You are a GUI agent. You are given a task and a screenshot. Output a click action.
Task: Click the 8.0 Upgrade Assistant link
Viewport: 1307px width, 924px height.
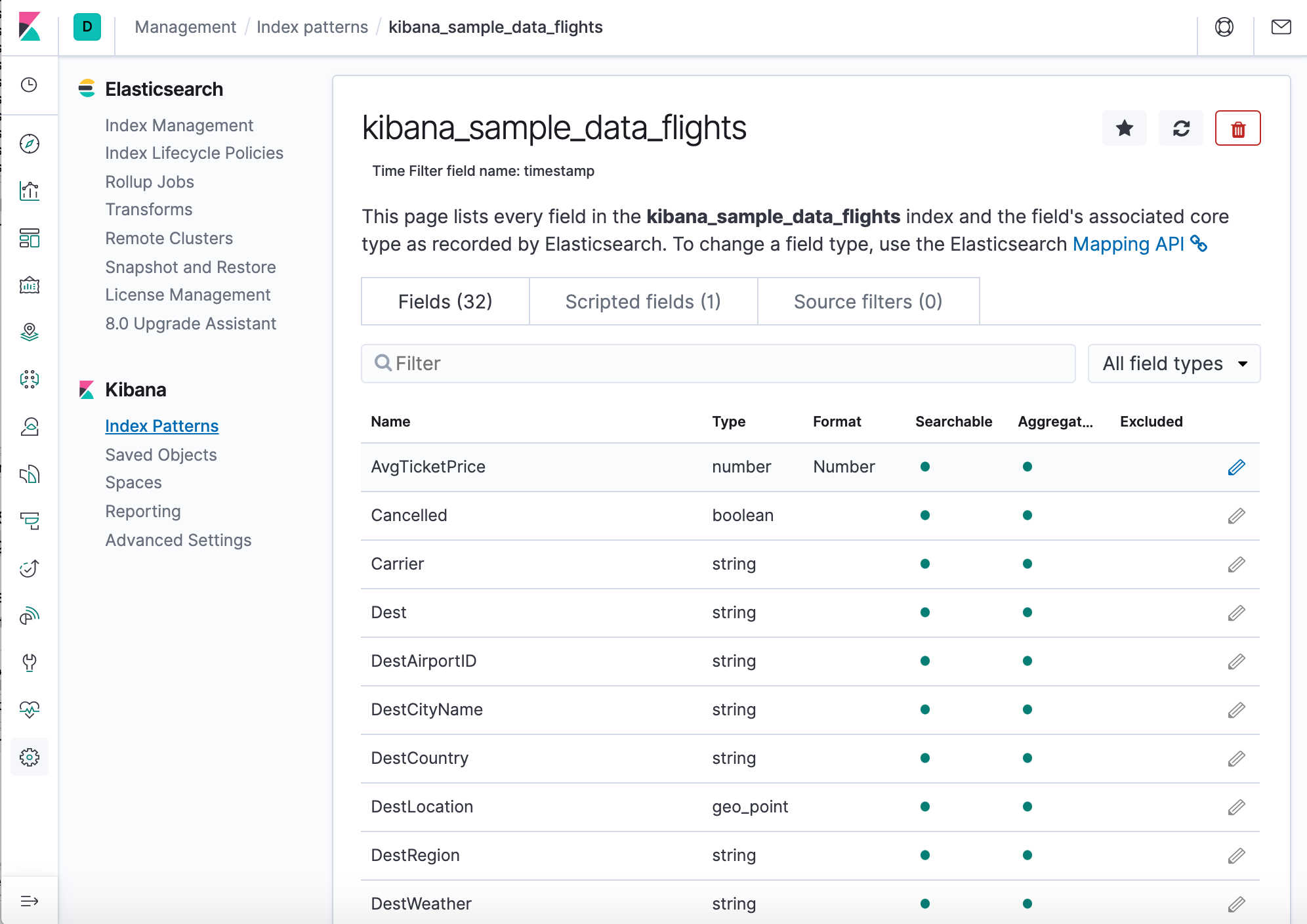(x=191, y=323)
